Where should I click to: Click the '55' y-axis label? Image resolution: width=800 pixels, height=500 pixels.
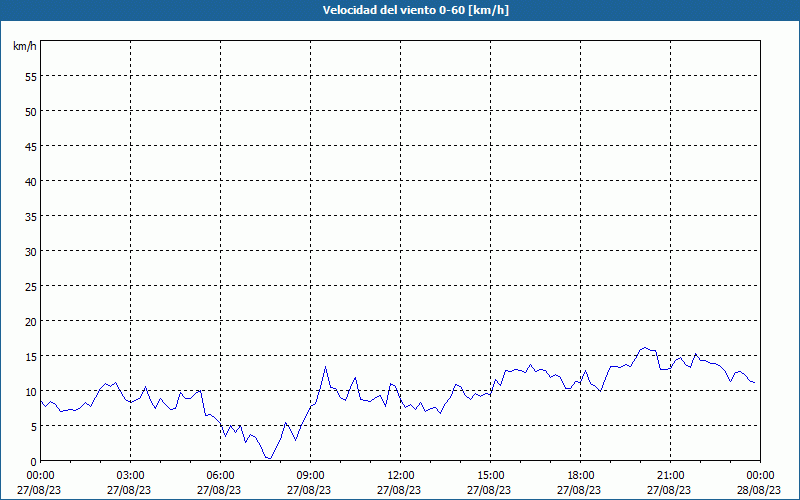[x=31, y=79]
